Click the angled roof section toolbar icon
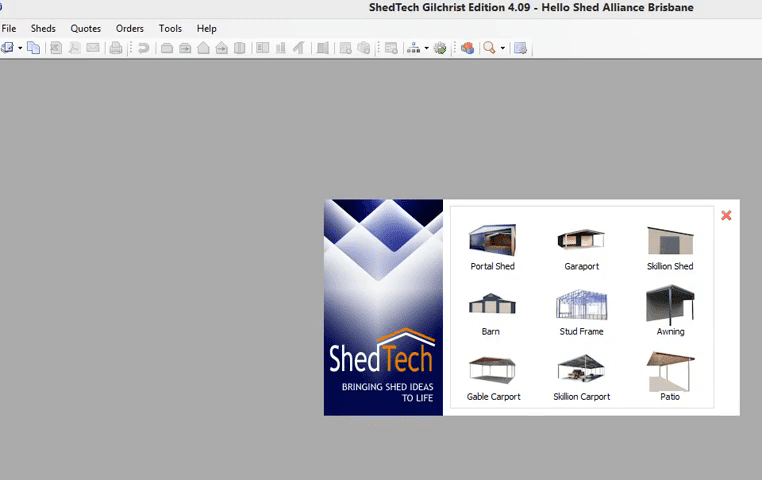 click(299, 48)
